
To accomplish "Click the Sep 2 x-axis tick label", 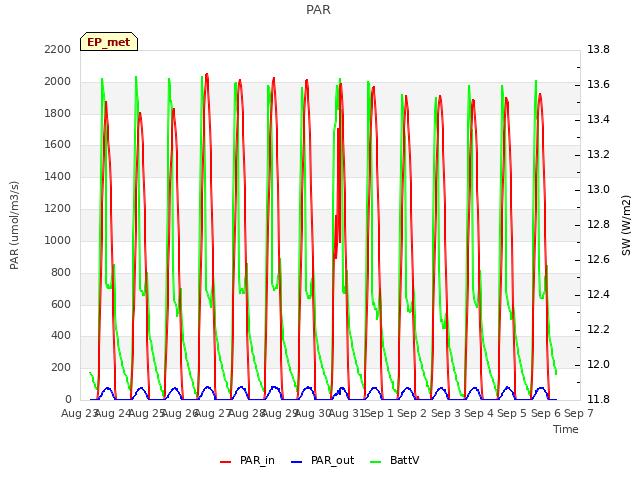I will [412, 413].
